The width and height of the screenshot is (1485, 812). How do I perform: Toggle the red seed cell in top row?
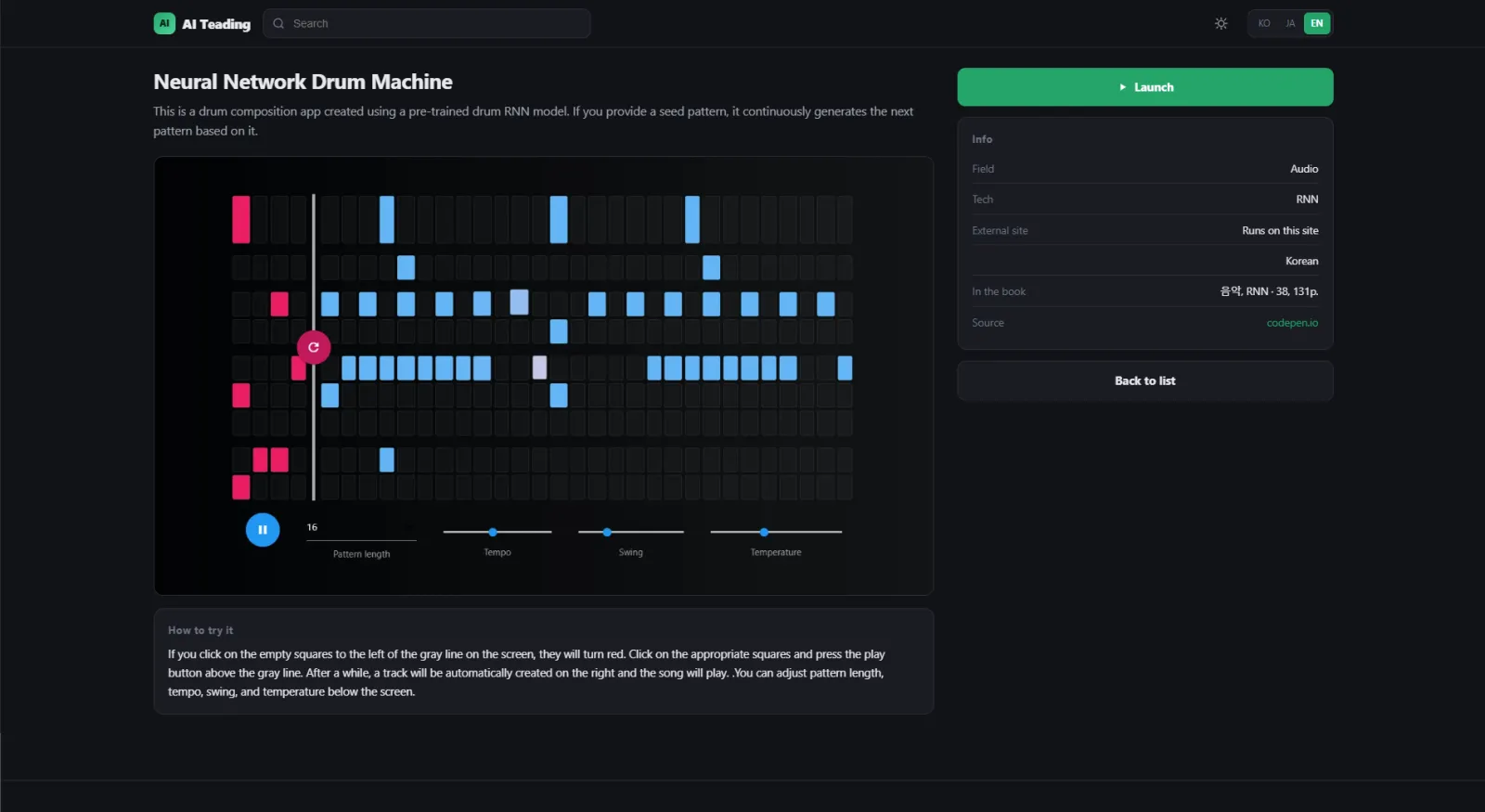click(x=241, y=219)
